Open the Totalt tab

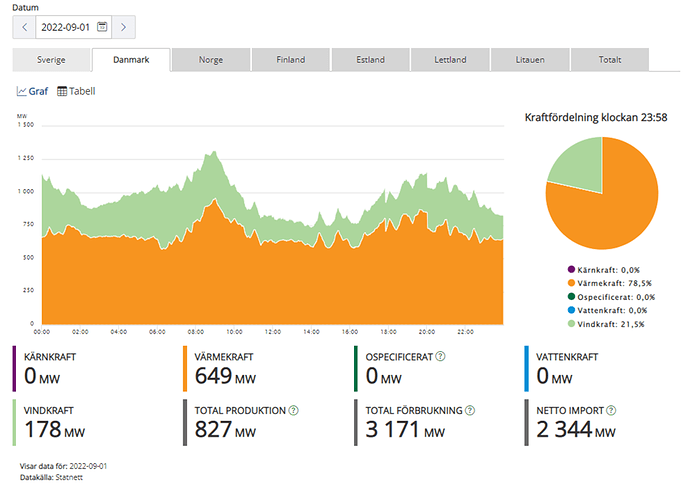[609, 60]
